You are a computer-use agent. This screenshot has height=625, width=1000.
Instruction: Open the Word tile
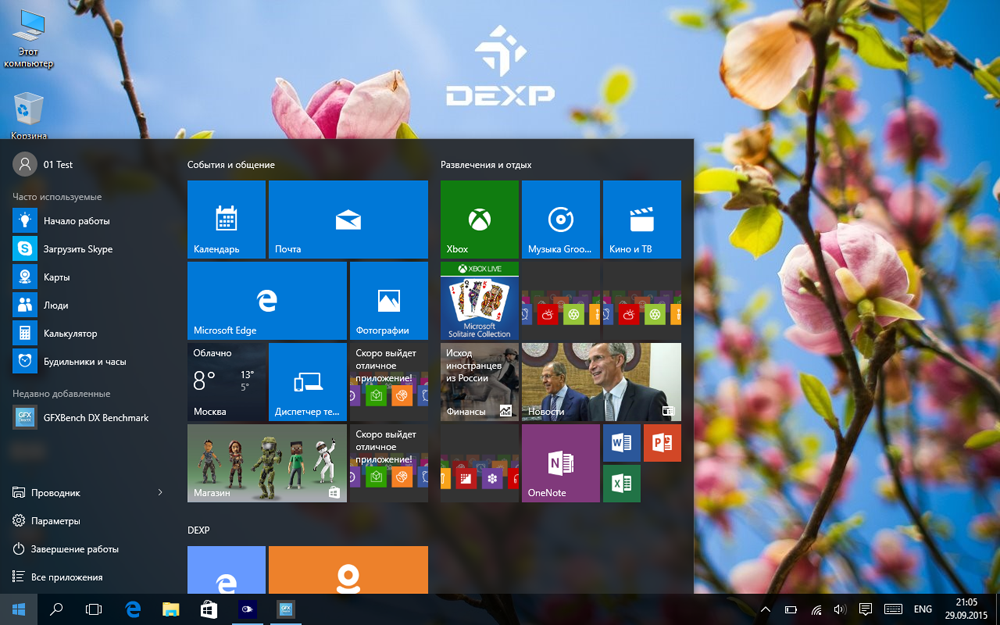[622, 443]
